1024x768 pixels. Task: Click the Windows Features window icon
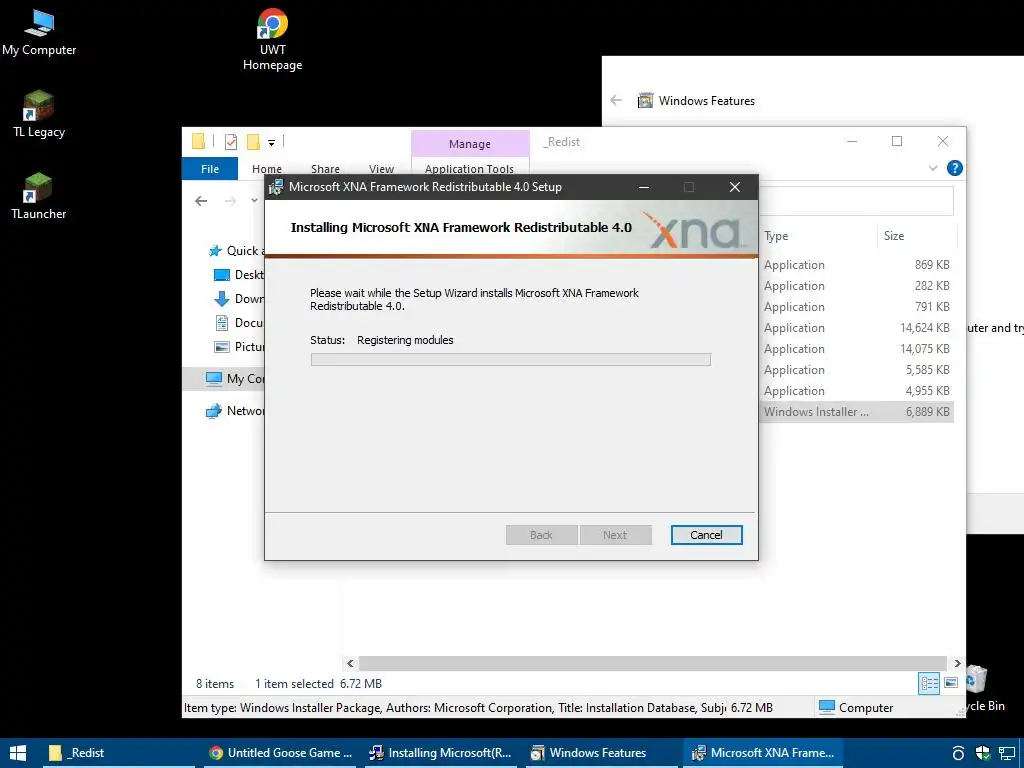[645, 101]
